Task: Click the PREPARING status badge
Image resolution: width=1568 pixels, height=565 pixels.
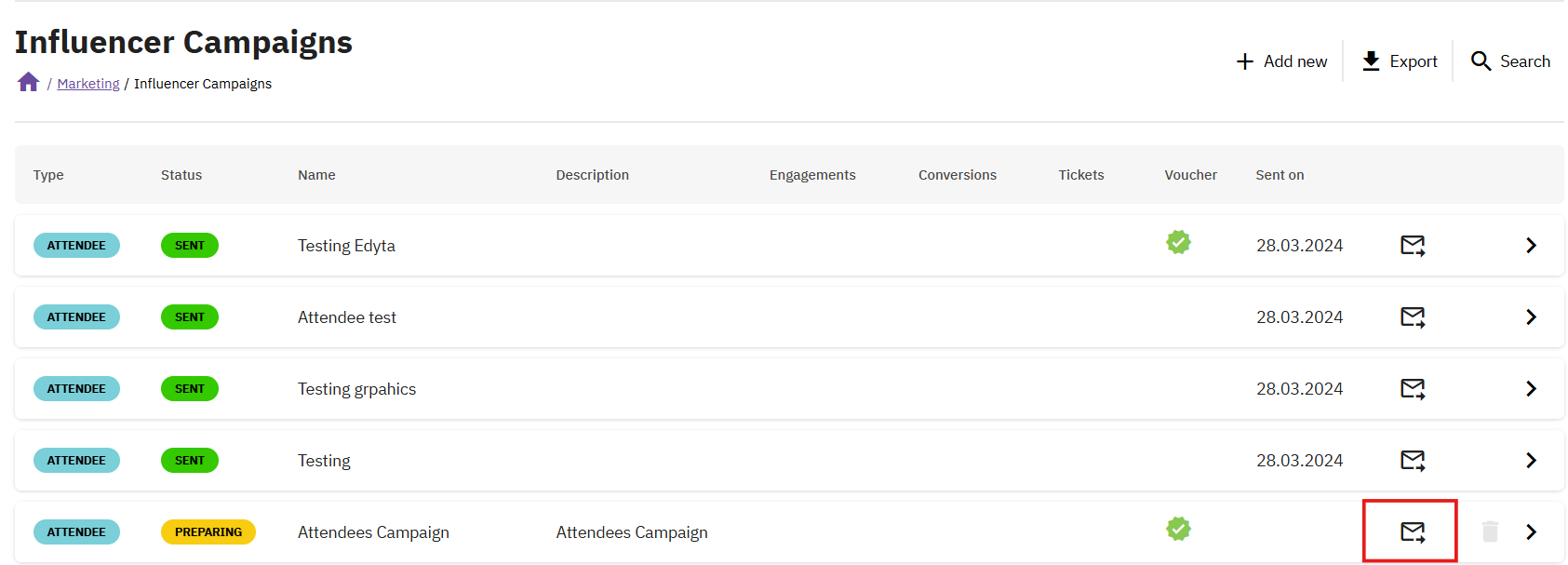Action: click(208, 532)
